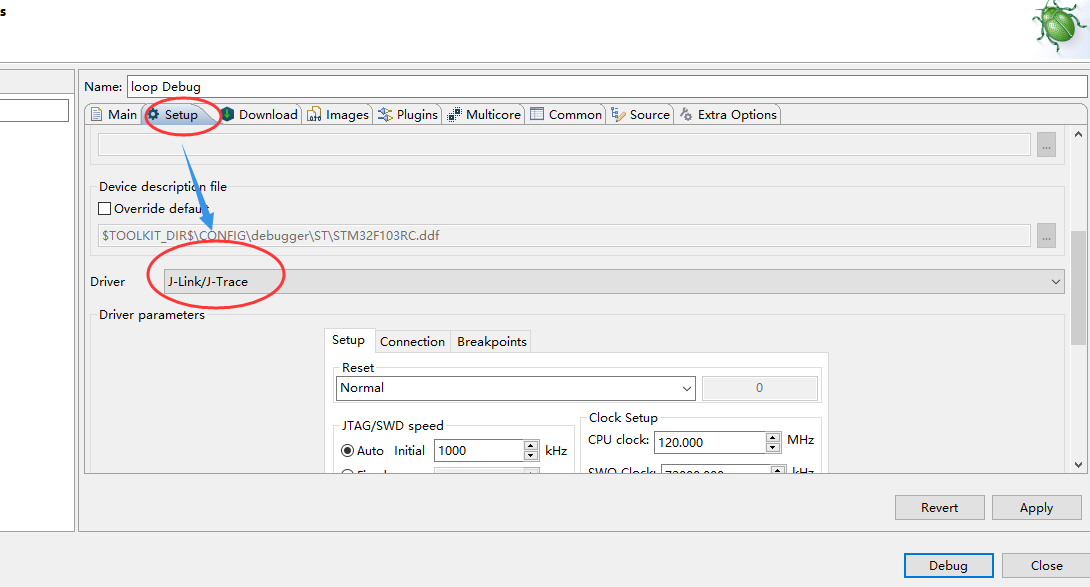Click the ladybug debugger icon
1090x587 pixels.
point(1057,27)
